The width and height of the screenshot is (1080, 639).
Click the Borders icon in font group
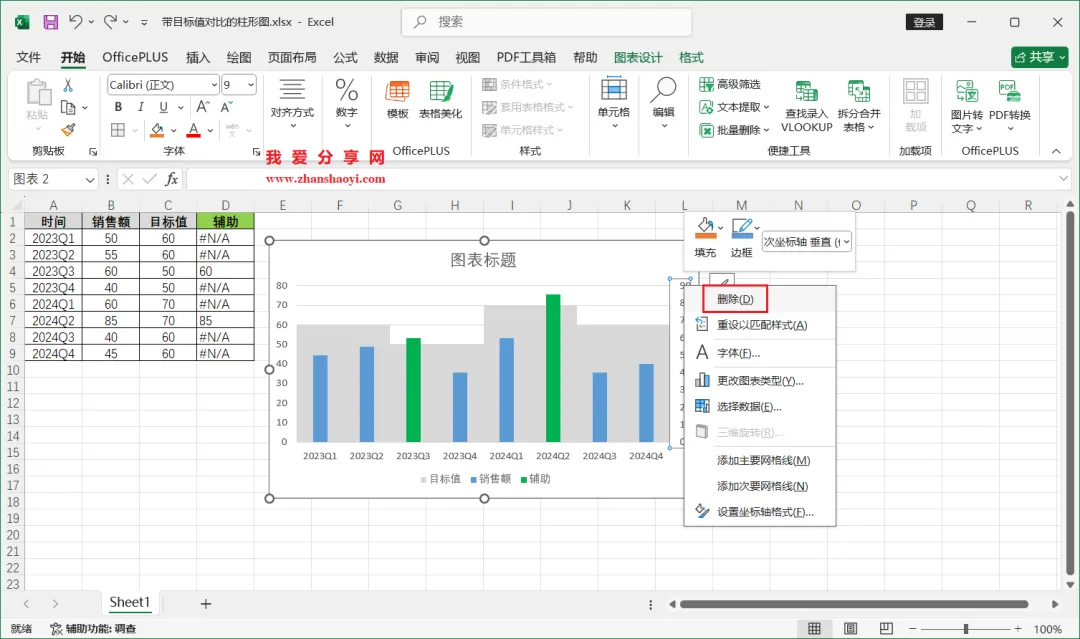coord(118,129)
